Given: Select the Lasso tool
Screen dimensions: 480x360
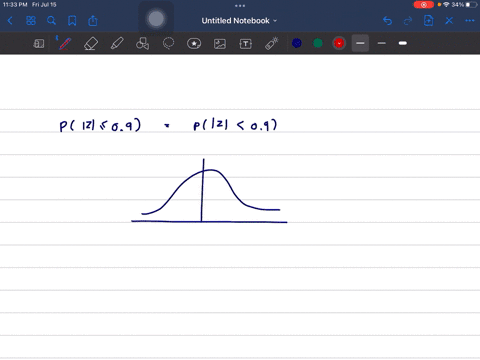Looking at the screenshot, I should (x=168, y=43).
